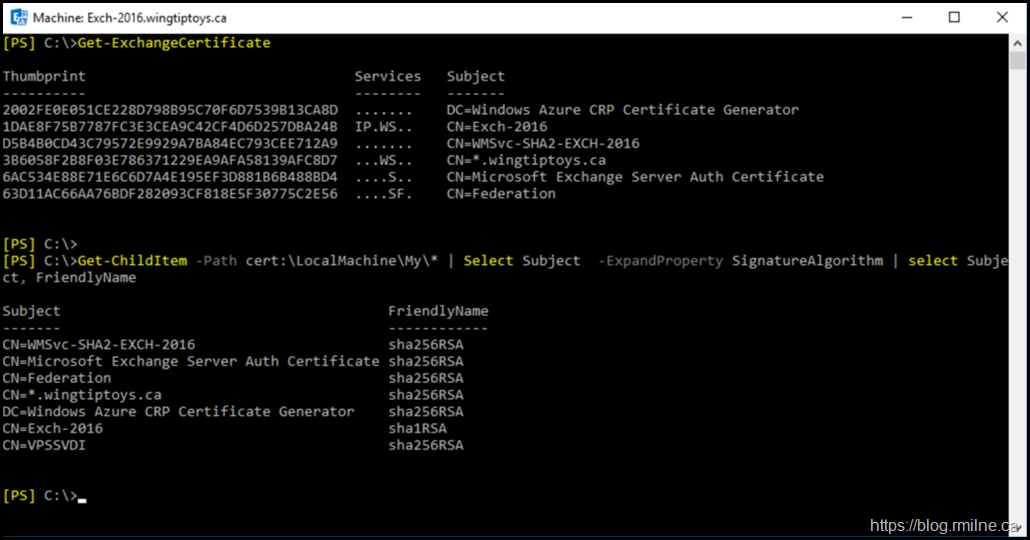Click the sha1RSA value for CN=Exch-2016
This screenshot has height=540, width=1030.
click(x=417, y=428)
